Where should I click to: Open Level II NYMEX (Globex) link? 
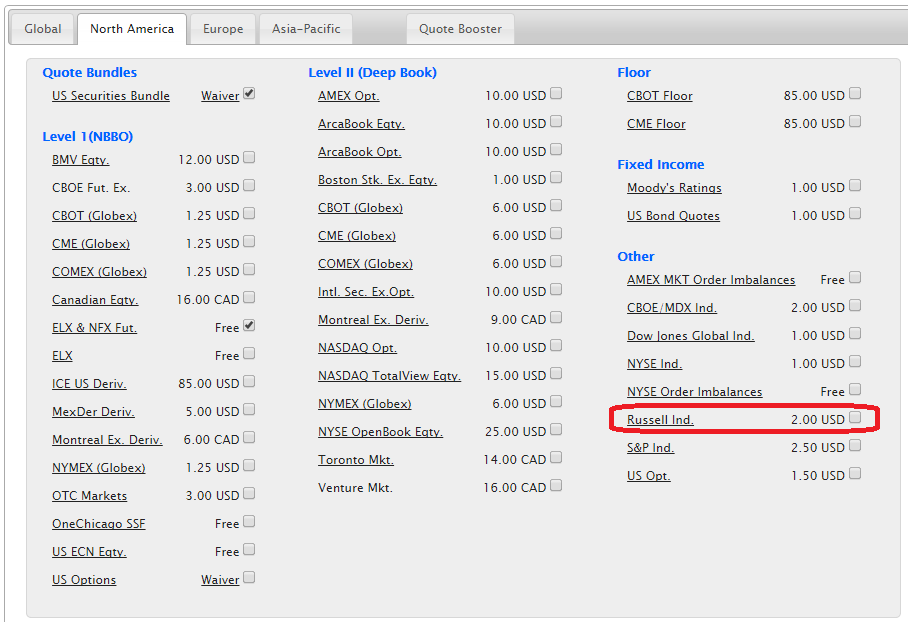(364, 404)
